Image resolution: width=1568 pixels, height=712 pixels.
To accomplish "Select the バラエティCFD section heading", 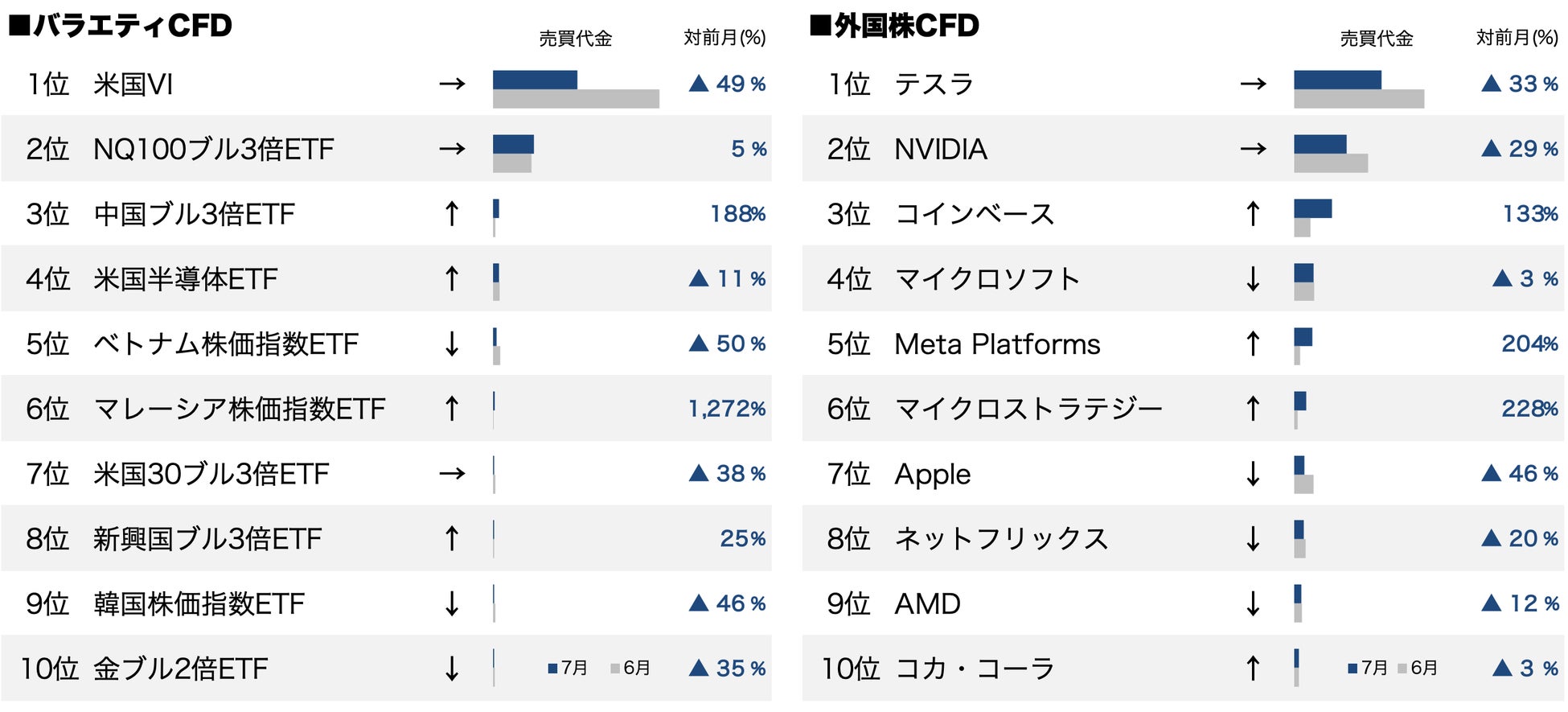I will point(121,26).
